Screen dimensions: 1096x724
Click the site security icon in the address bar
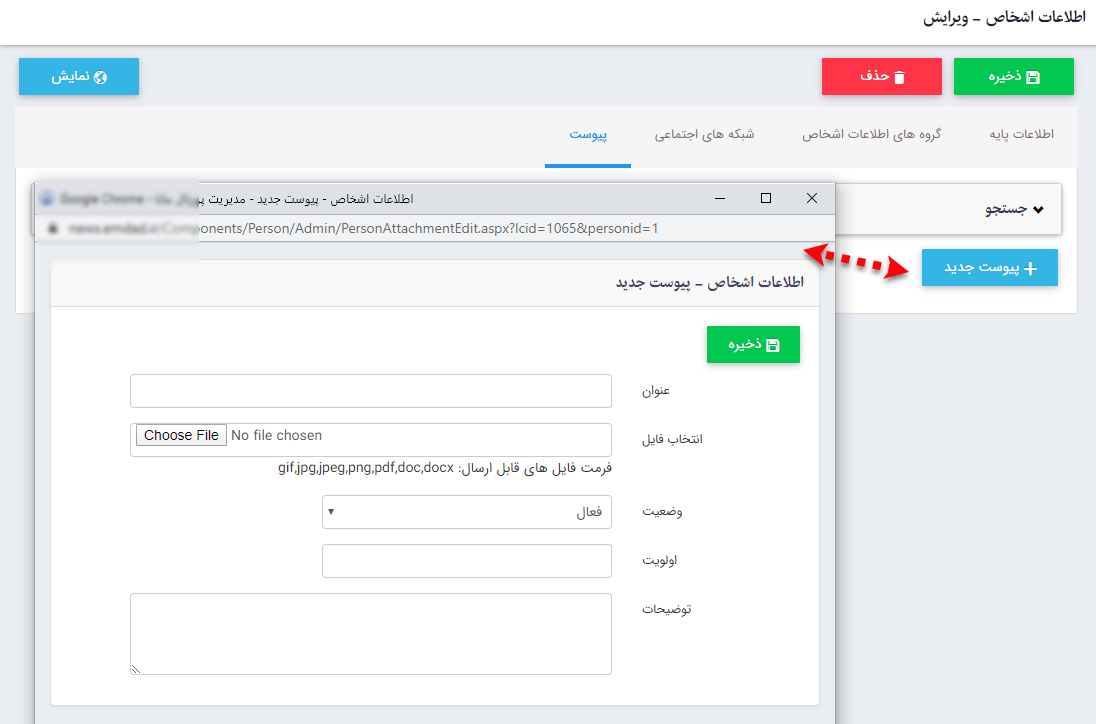click(x=51, y=229)
